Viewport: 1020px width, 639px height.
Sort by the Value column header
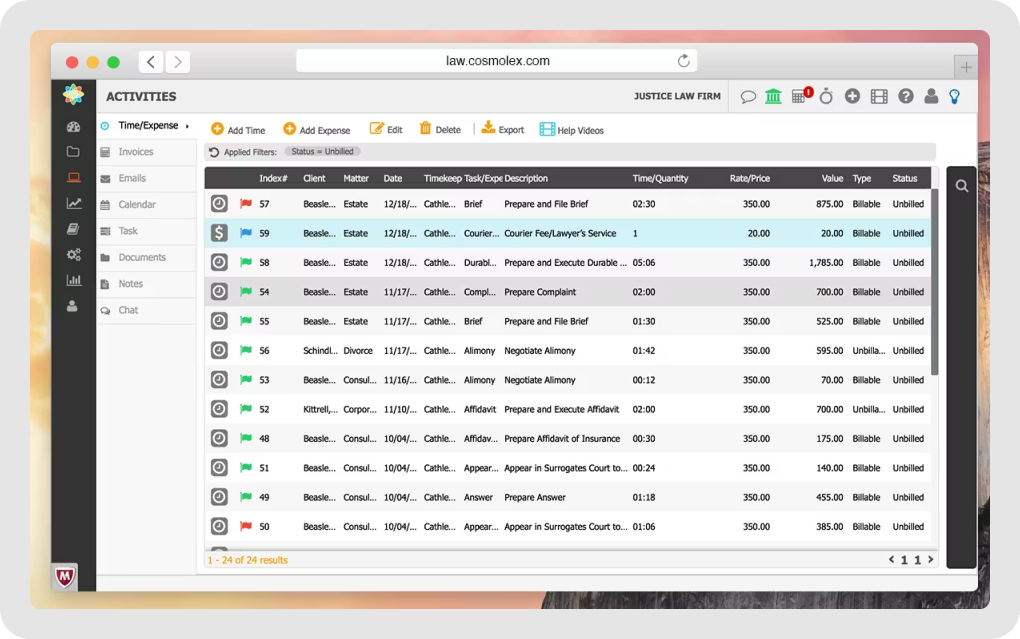coord(832,178)
